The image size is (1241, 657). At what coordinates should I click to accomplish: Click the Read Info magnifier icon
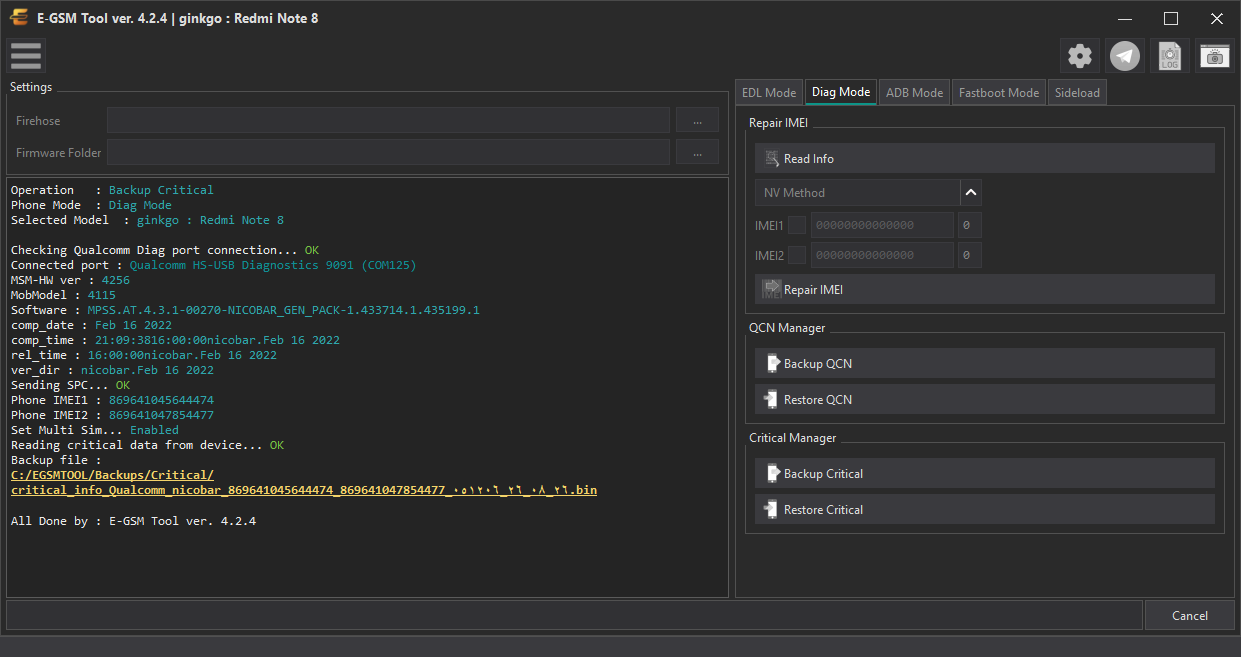click(x=772, y=158)
